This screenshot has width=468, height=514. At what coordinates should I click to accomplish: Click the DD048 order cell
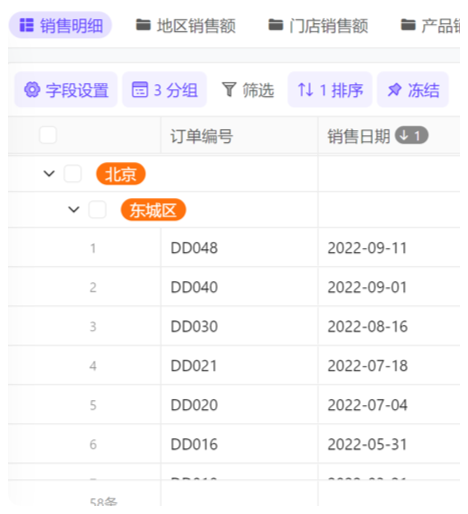tap(239, 248)
